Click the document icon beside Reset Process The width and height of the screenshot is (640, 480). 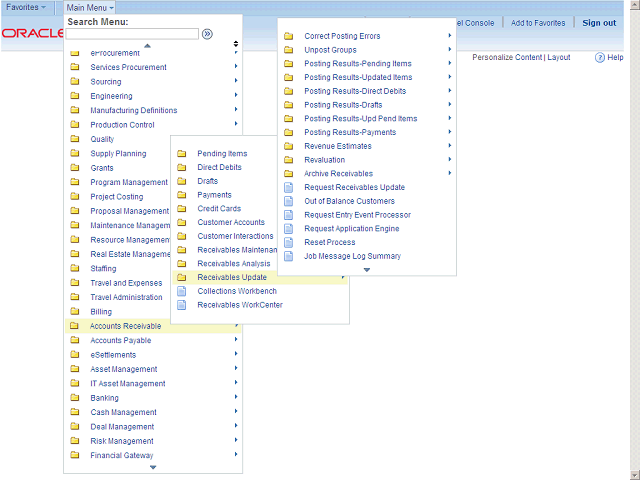289,243
